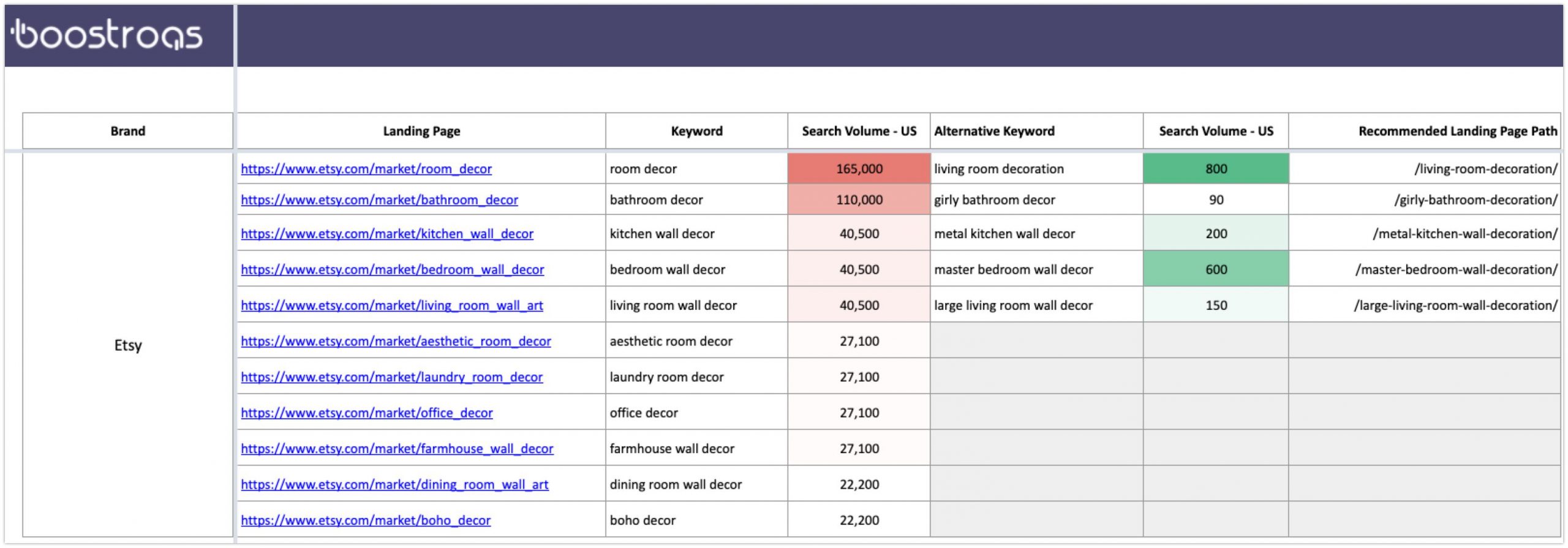Select the 27,100 volume for farmhouse wall decor
This screenshot has height=548, width=1568.
point(859,449)
